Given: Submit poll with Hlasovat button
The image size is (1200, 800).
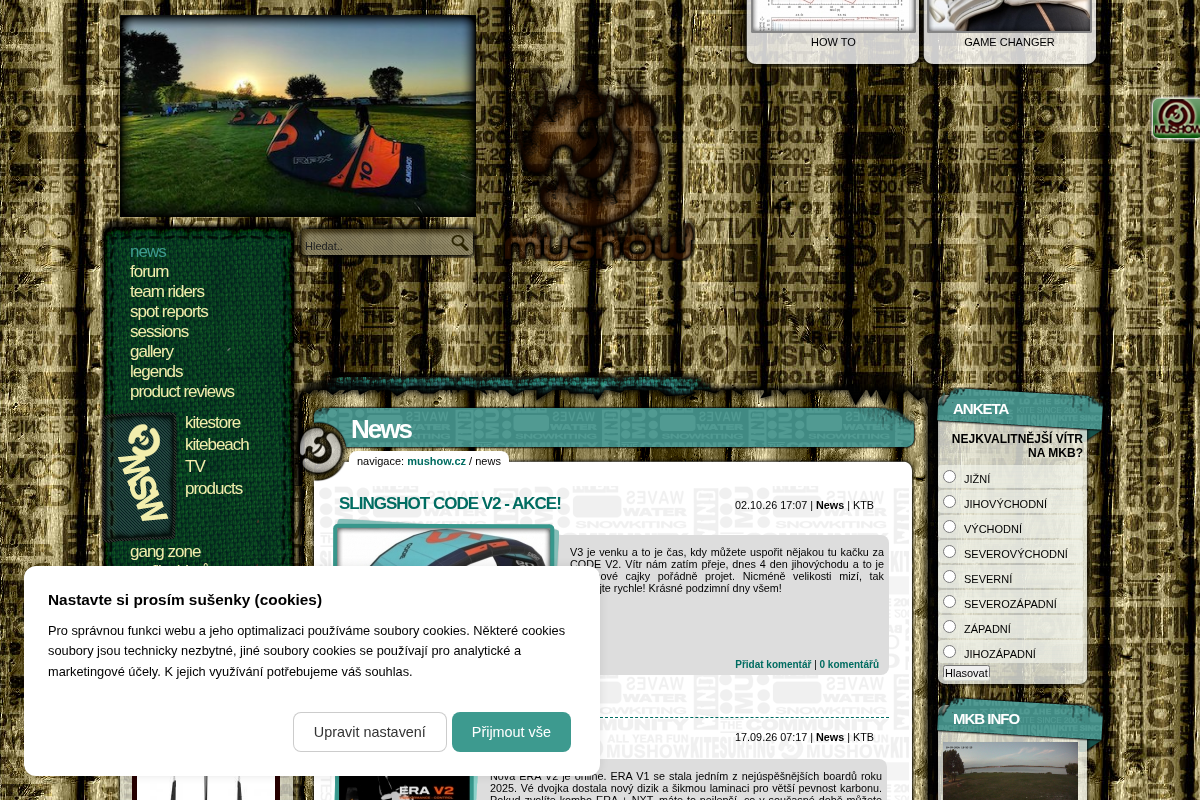Looking at the screenshot, I should pos(966,673).
